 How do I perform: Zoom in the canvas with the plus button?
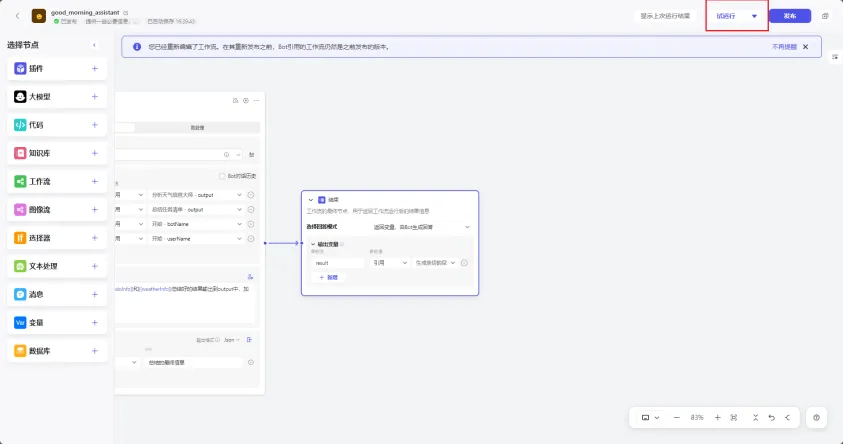pyautogui.click(x=717, y=418)
